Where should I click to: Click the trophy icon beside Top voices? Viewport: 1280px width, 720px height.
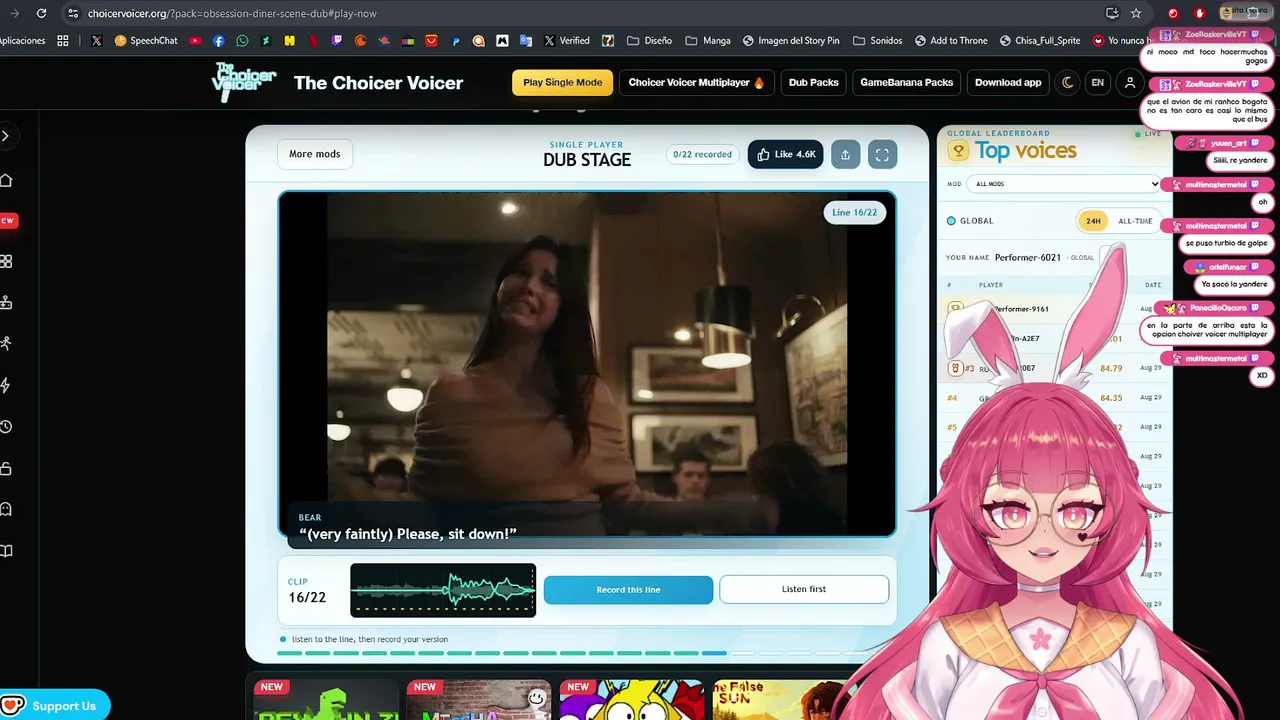point(958,151)
